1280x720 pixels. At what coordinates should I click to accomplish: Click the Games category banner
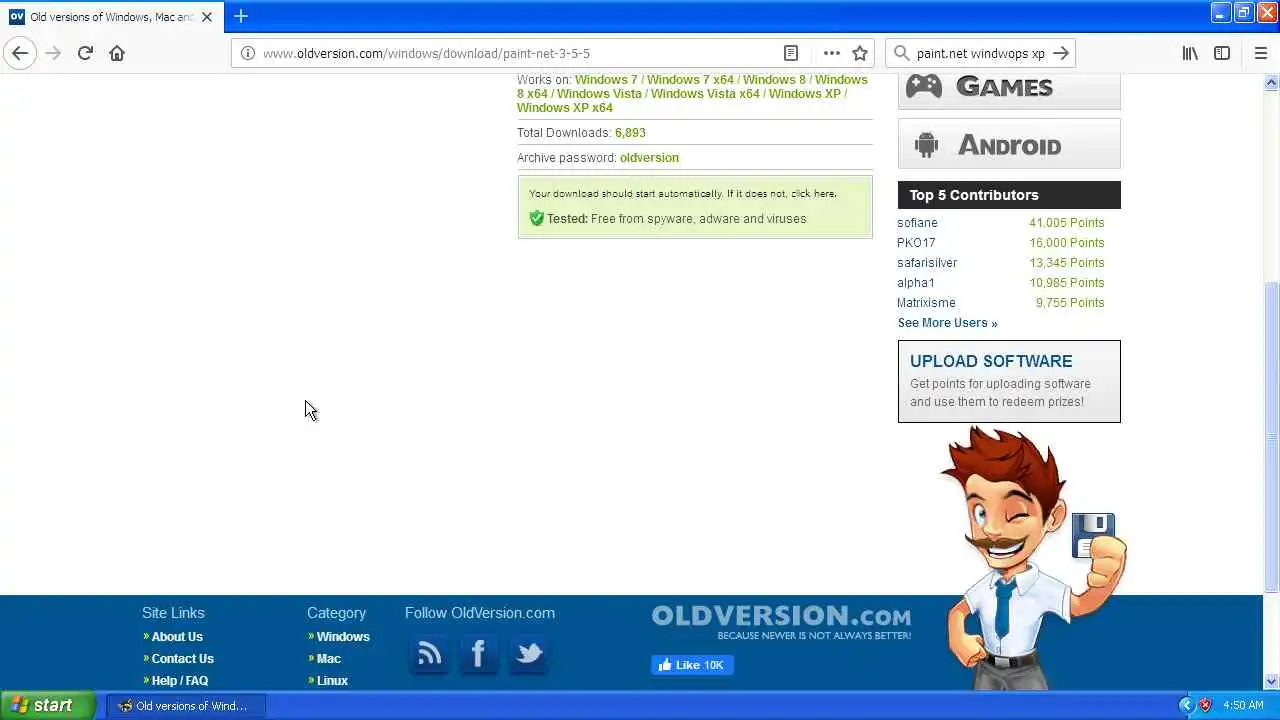(1009, 88)
